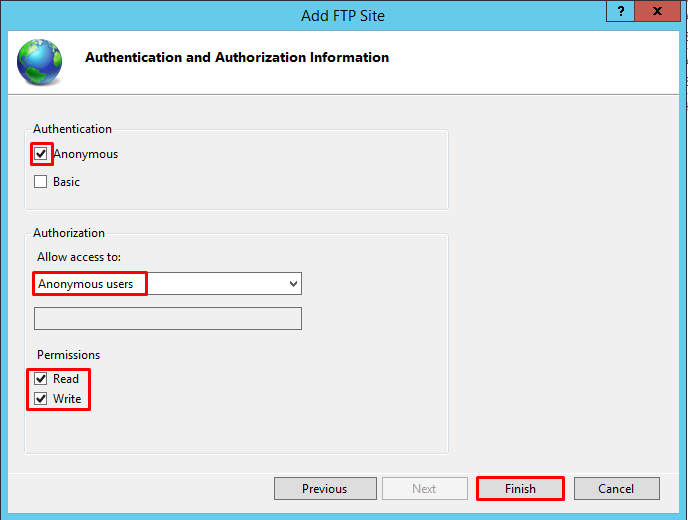Click the empty field below the dropdown
Viewport: 688px width, 520px height.
[168, 319]
